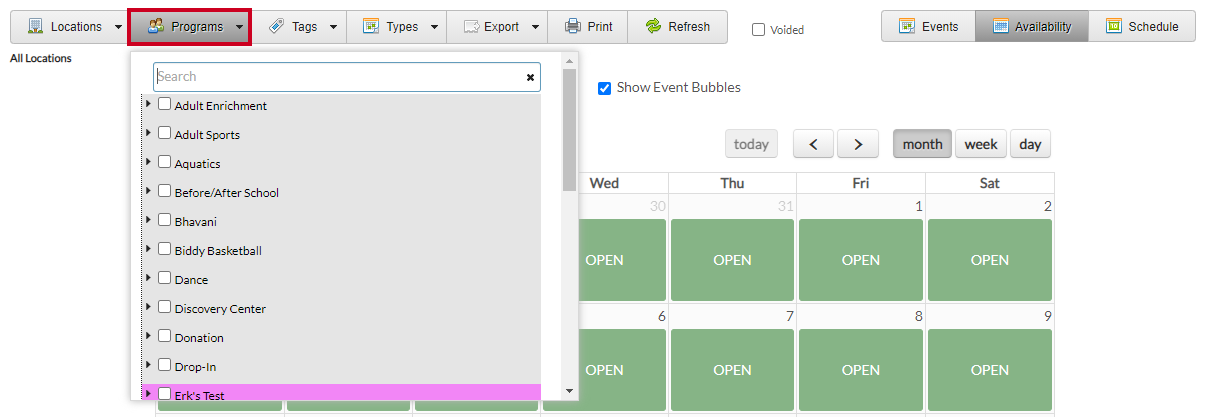The image size is (1207, 417).
Task: Expand the Dance program node
Action: (x=149, y=278)
